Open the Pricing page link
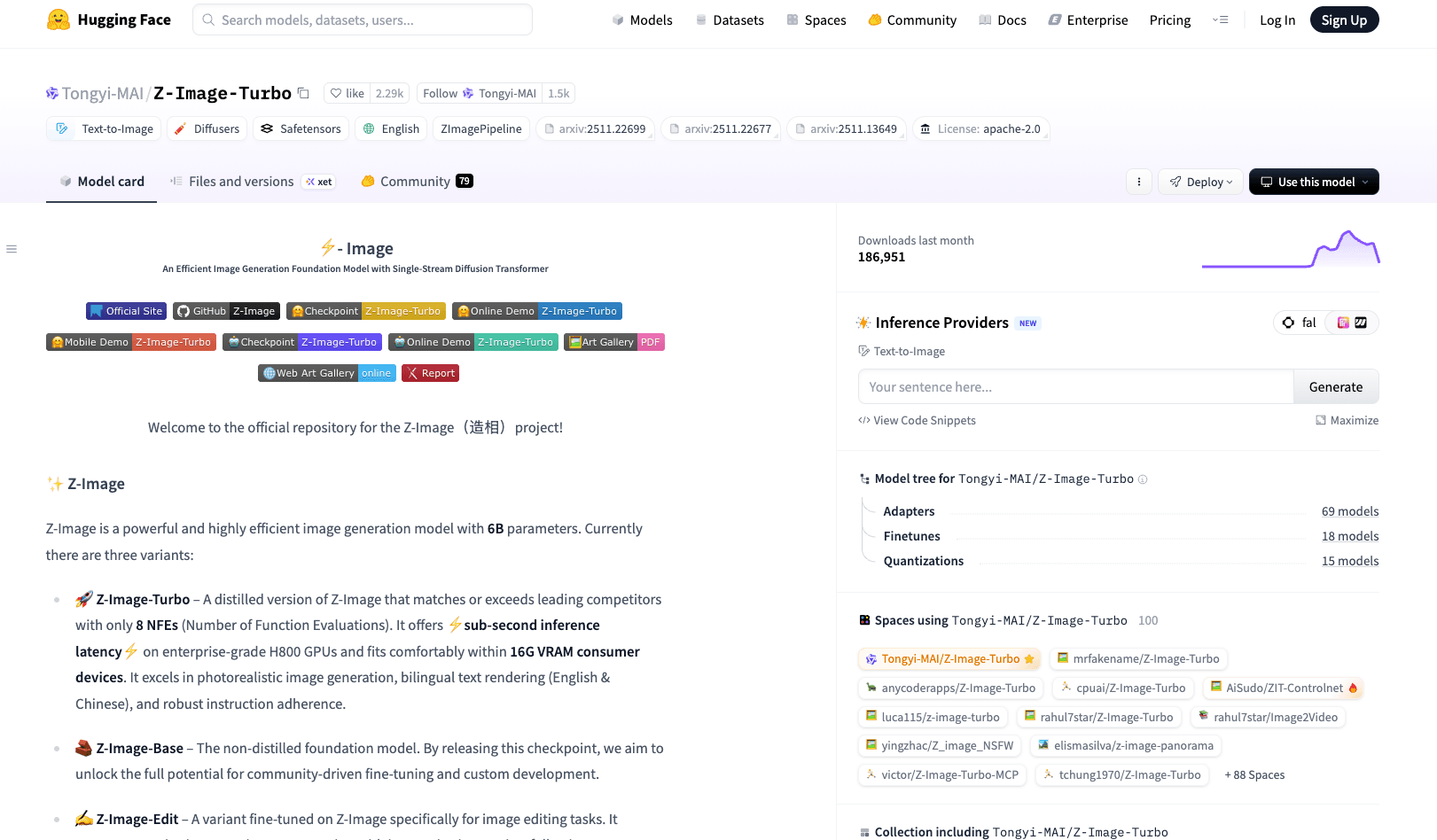This screenshot has height=840, width=1437. (x=1170, y=19)
